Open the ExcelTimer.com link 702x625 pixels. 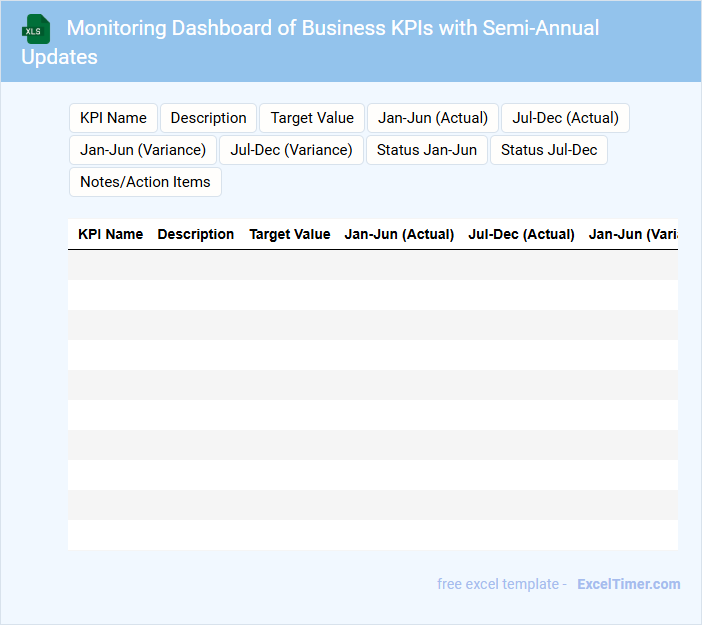point(628,584)
